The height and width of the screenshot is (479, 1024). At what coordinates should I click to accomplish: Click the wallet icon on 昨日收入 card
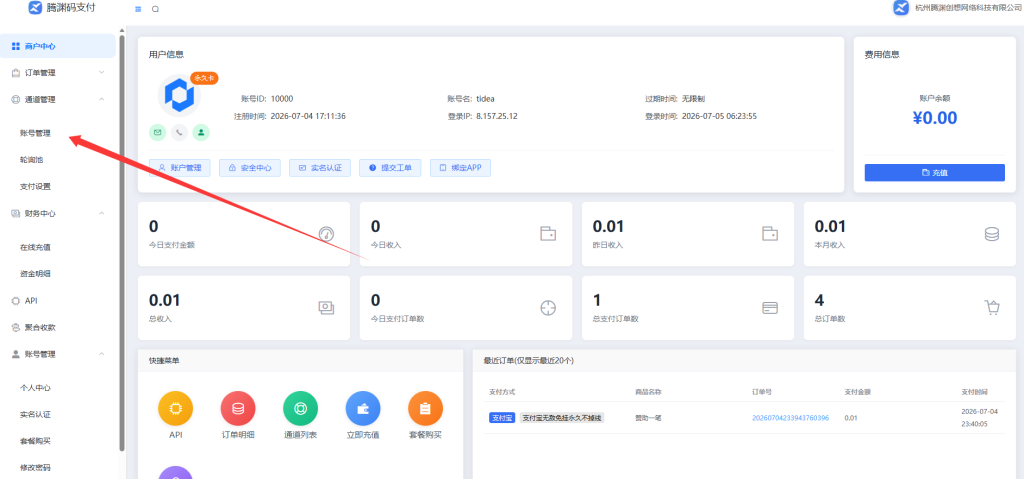(x=771, y=234)
